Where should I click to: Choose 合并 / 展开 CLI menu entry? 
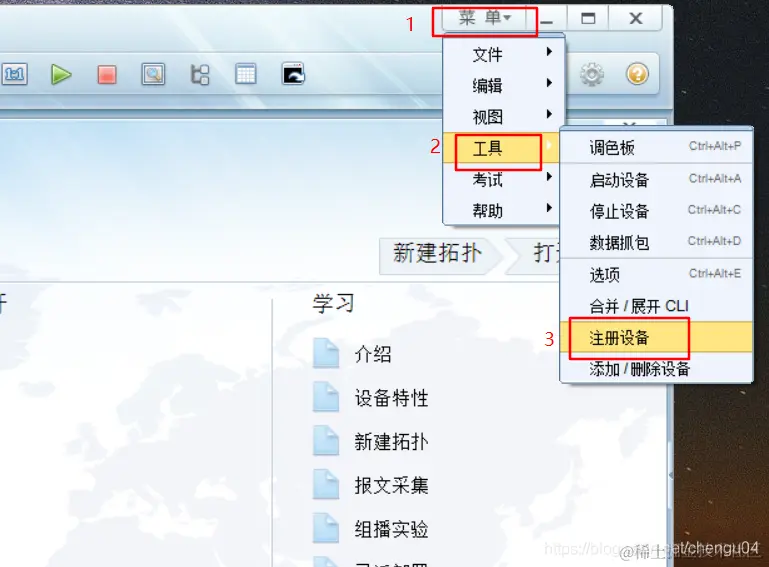coord(656,306)
